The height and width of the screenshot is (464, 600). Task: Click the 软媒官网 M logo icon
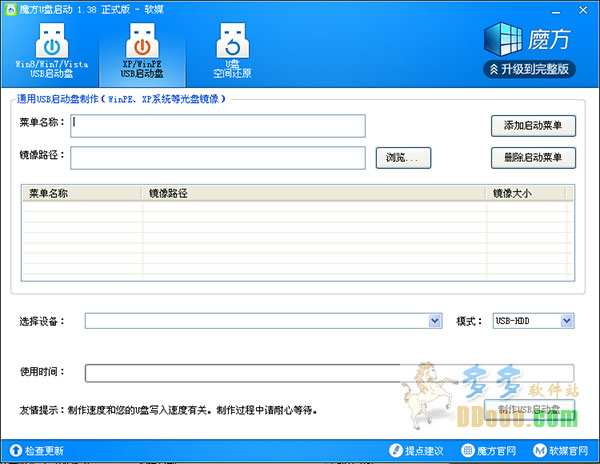pos(540,451)
